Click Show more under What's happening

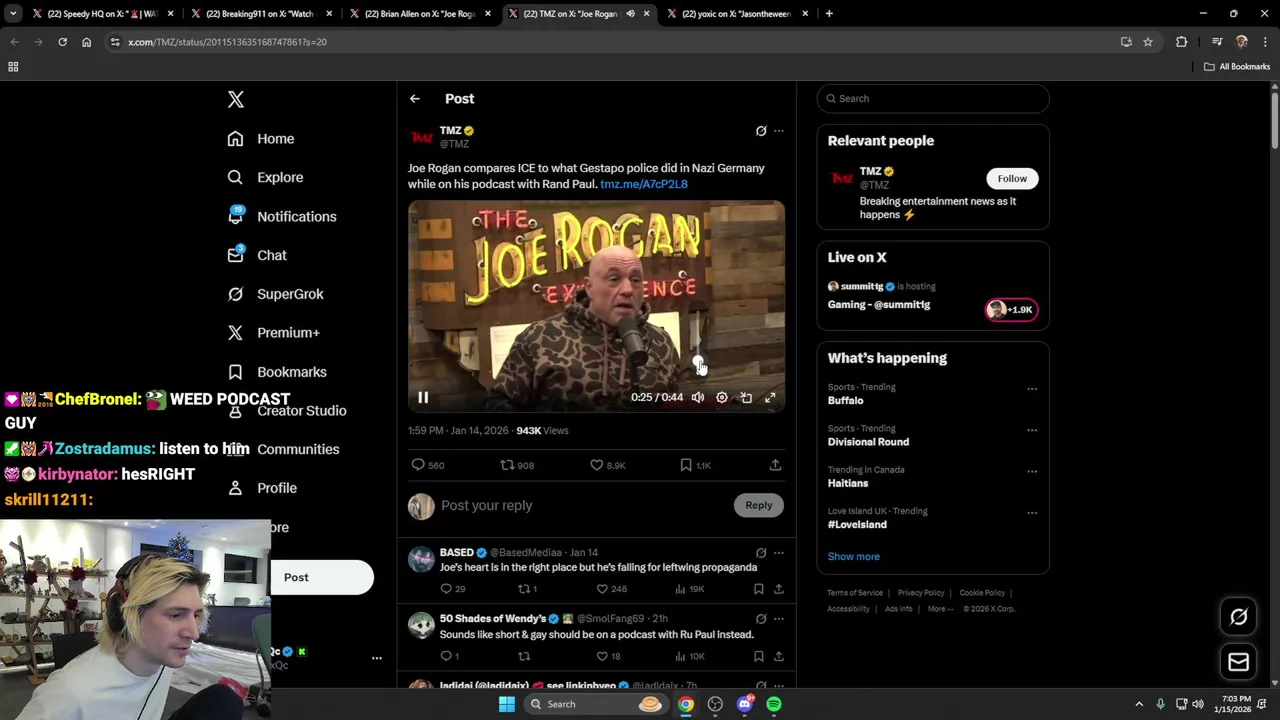(853, 556)
